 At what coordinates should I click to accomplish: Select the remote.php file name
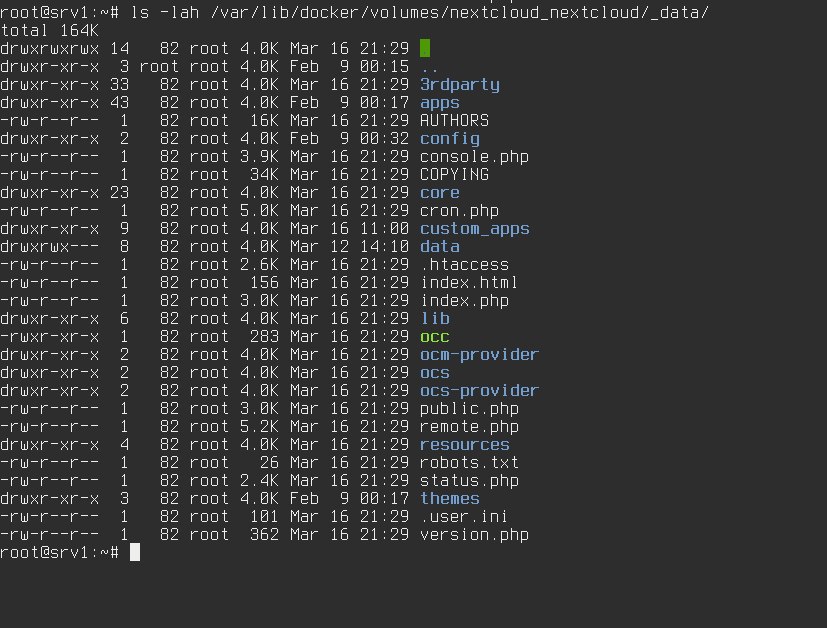tap(469, 426)
